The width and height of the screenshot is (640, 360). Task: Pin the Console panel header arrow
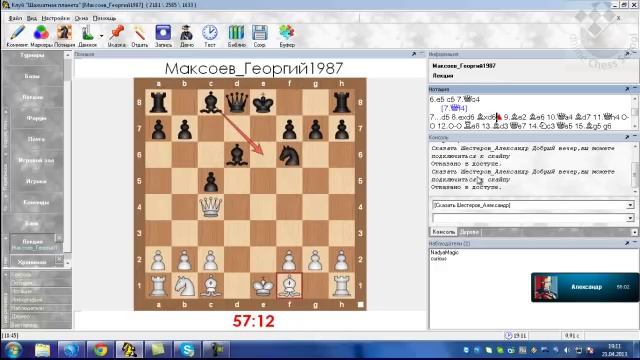[627, 137]
